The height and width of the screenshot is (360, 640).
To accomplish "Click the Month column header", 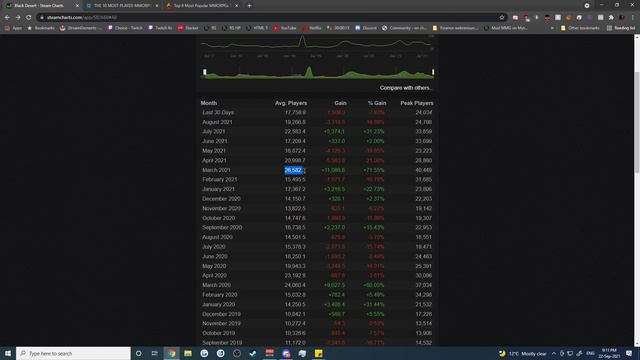I will coord(209,103).
